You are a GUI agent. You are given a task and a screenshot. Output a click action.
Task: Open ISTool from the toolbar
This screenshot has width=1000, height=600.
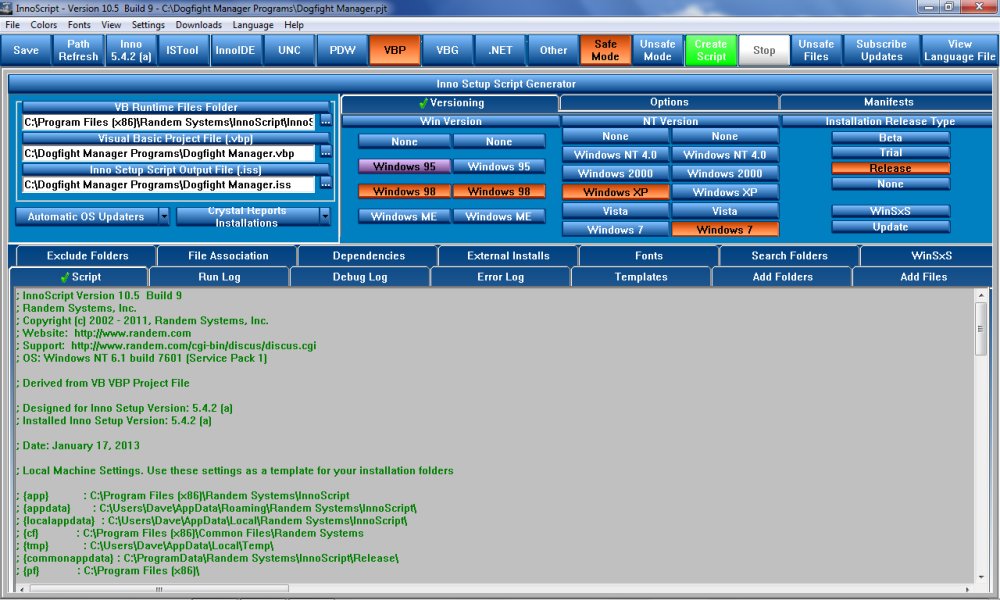pyautogui.click(x=183, y=50)
